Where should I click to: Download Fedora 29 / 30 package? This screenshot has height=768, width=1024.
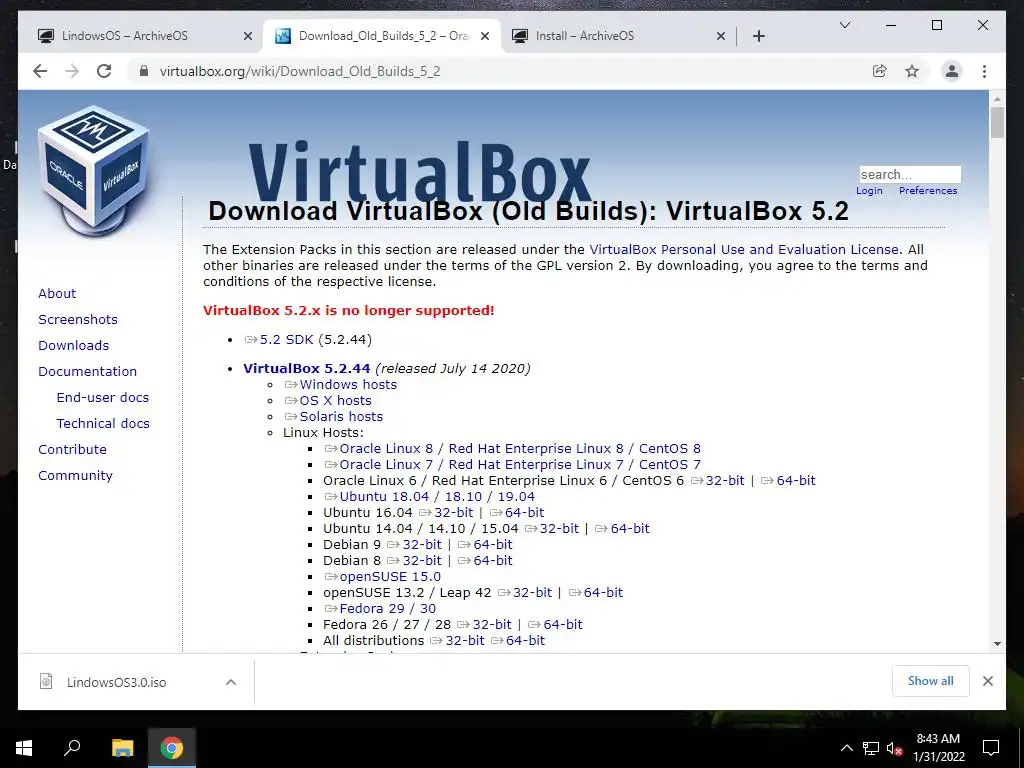click(380, 609)
